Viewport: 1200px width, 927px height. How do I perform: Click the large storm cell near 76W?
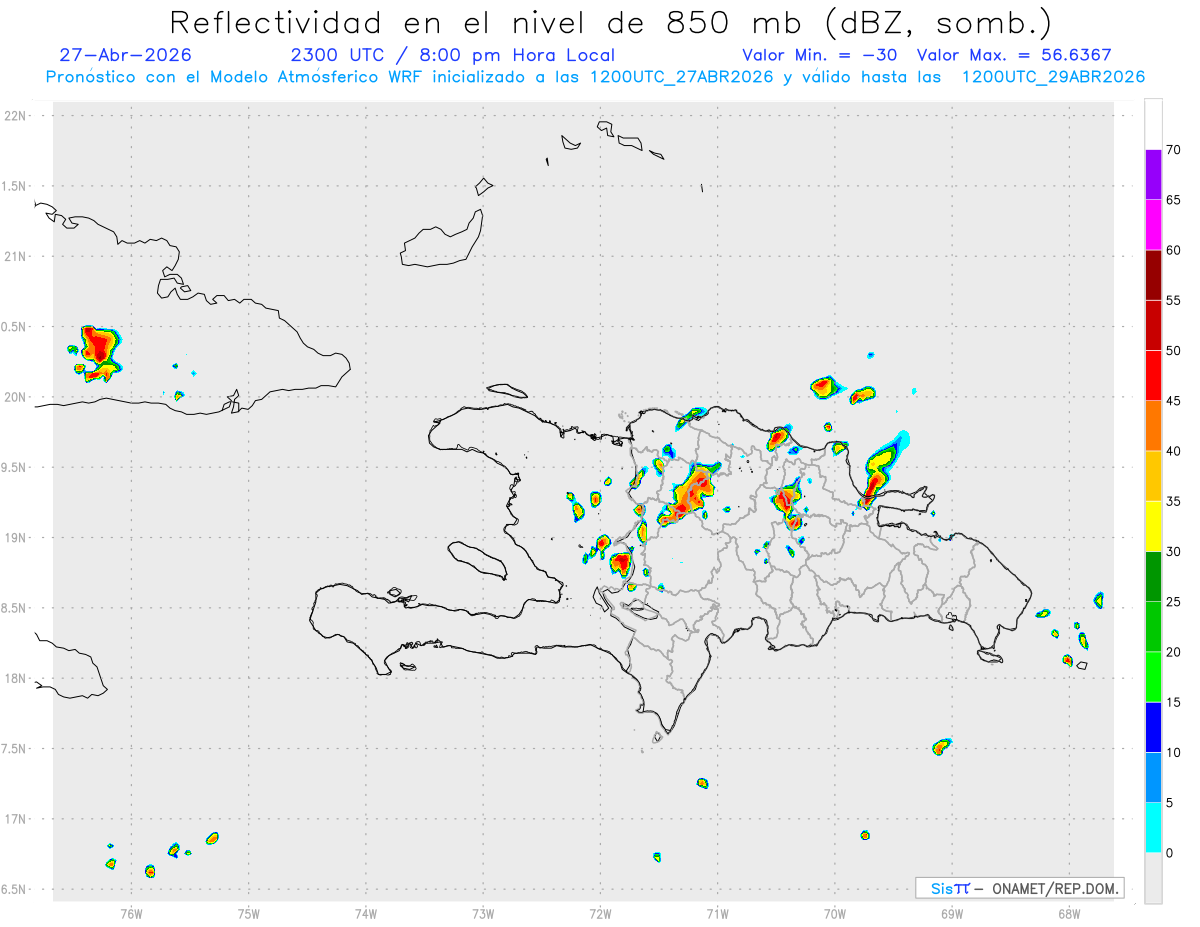coord(98,353)
